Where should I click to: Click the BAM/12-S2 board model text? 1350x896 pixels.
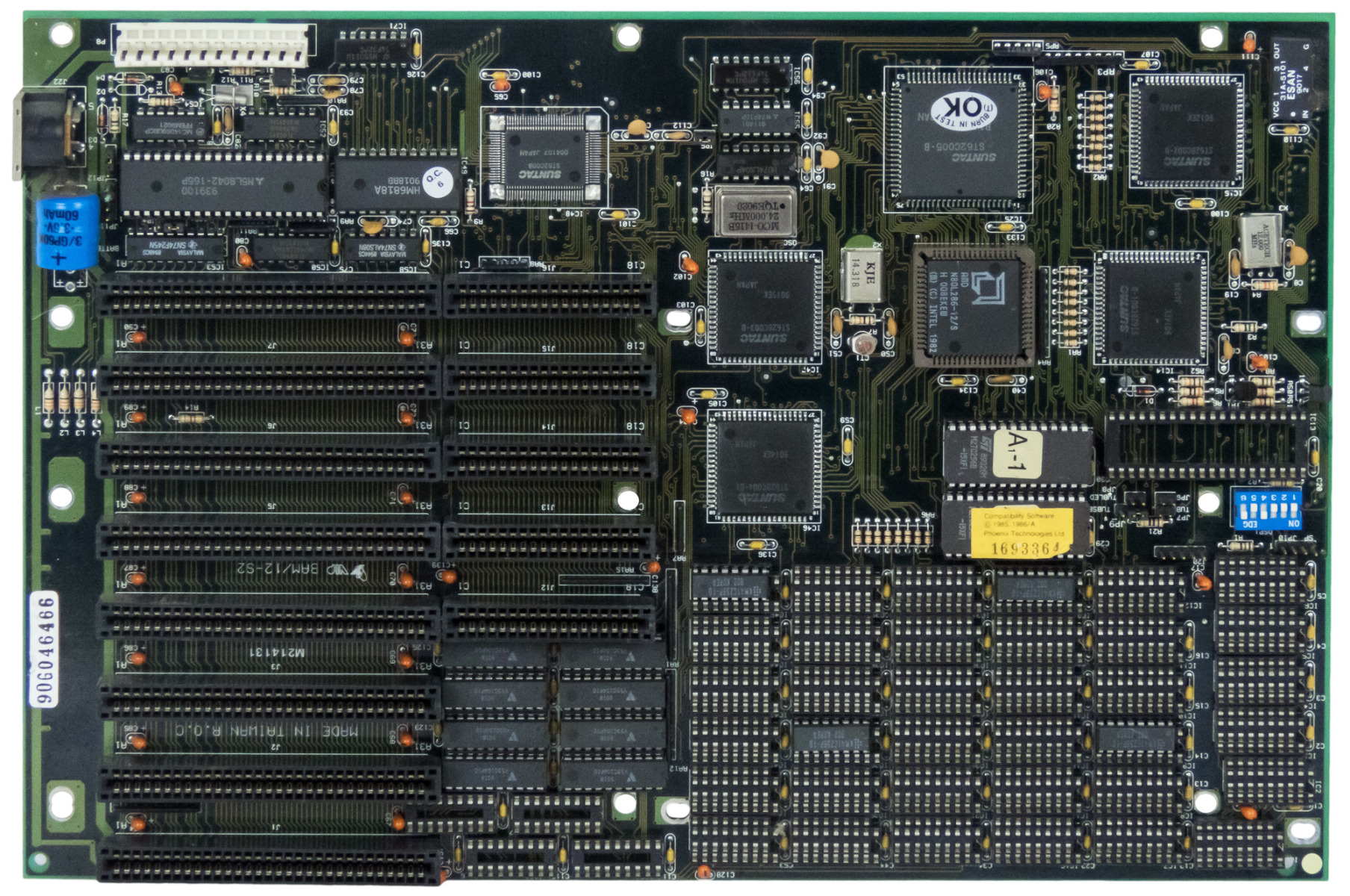[287, 570]
